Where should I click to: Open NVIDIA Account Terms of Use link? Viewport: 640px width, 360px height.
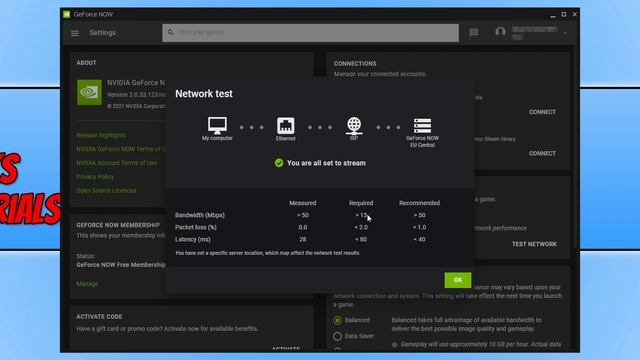(116, 163)
